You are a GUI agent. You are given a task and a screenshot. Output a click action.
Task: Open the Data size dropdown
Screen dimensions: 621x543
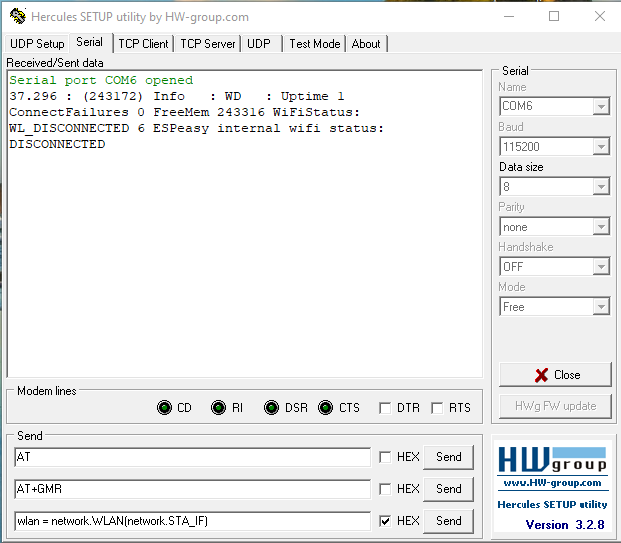pos(601,187)
